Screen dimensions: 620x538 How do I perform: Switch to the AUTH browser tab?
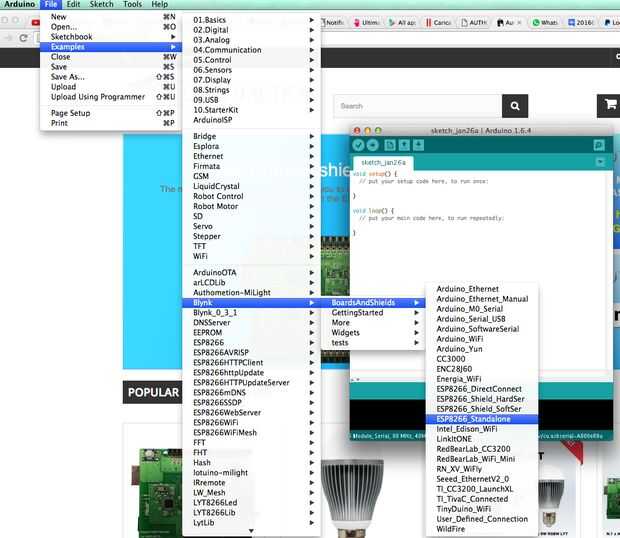click(x=474, y=23)
